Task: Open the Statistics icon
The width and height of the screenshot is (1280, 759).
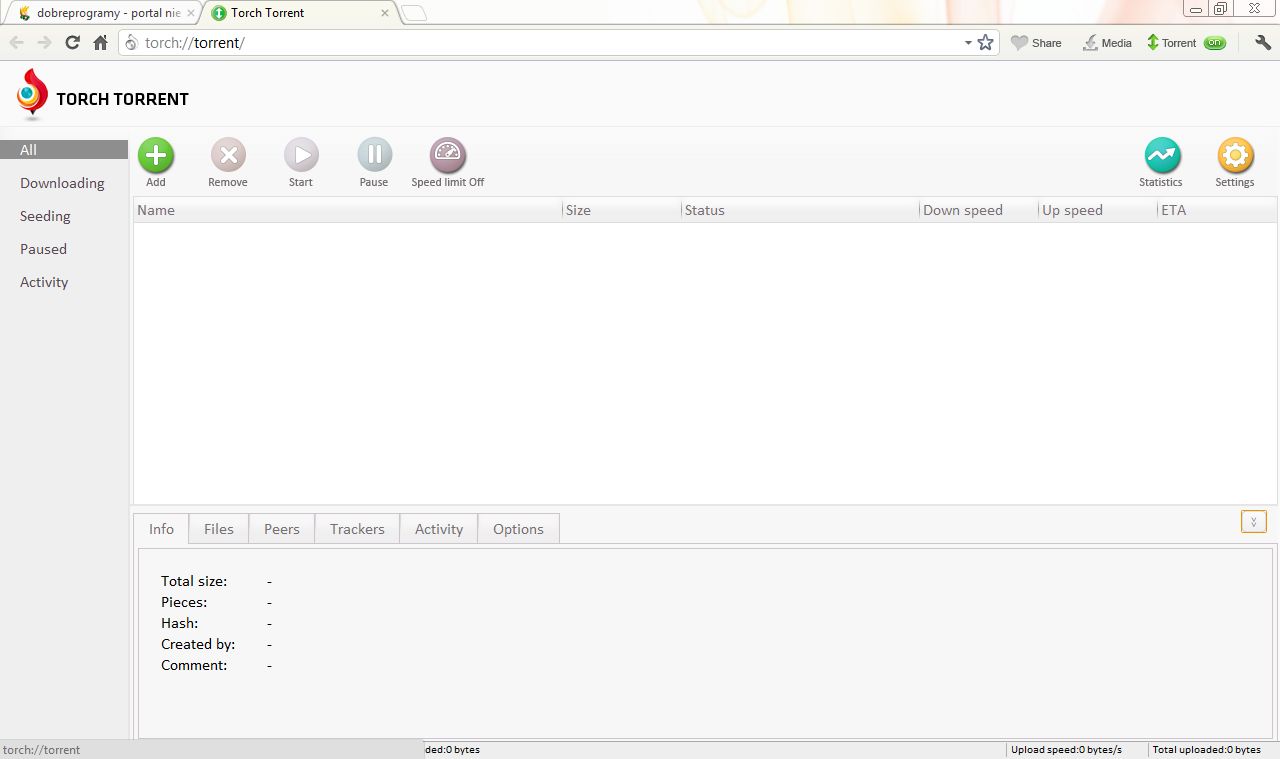Action: point(1162,155)
